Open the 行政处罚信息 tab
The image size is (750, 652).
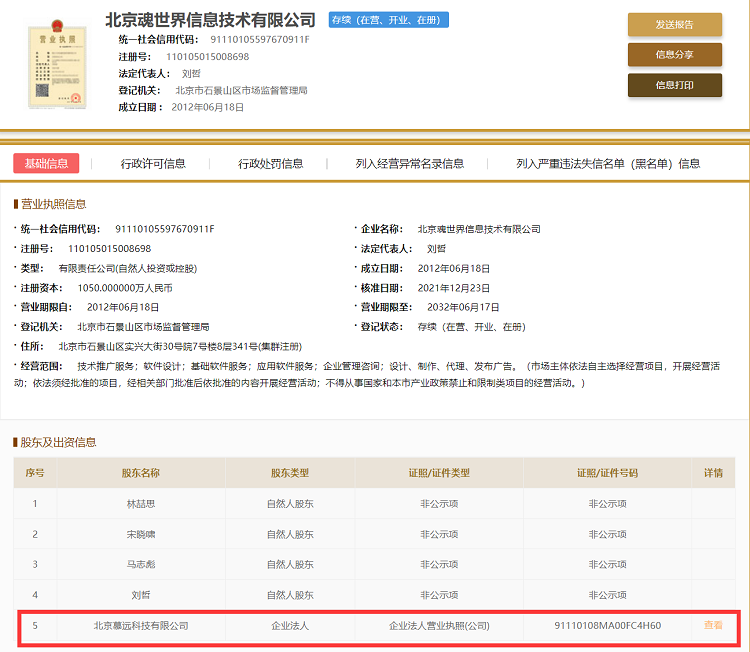(271, 164)
